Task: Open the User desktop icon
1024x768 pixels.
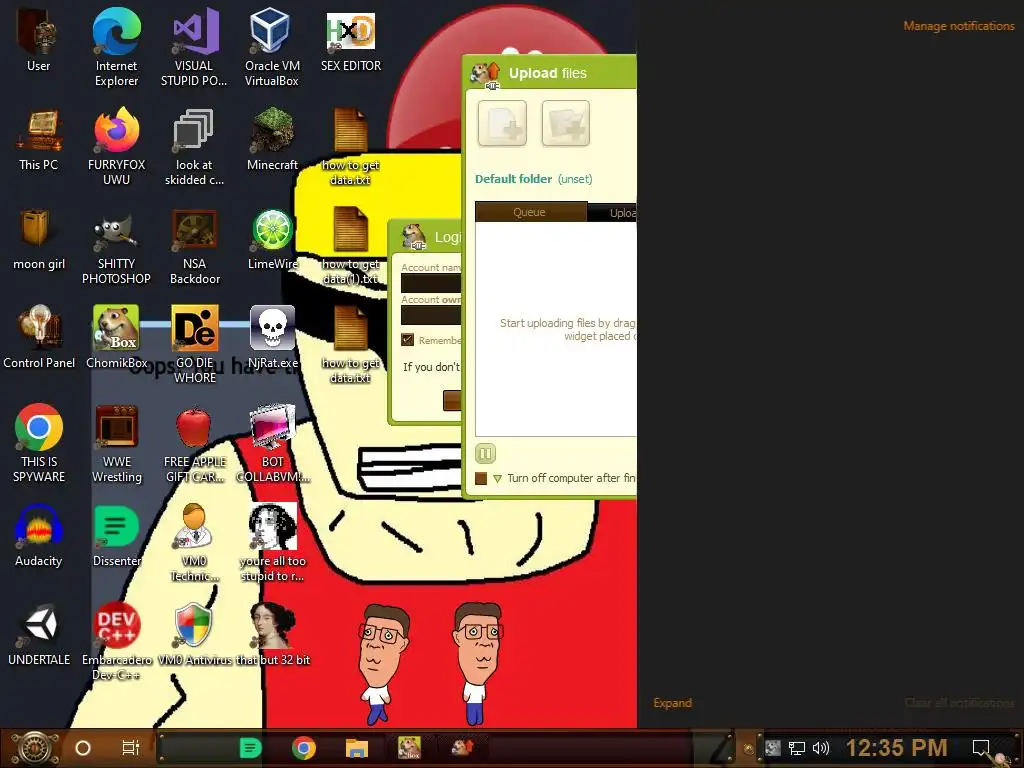Action: (x=38, y=39)
